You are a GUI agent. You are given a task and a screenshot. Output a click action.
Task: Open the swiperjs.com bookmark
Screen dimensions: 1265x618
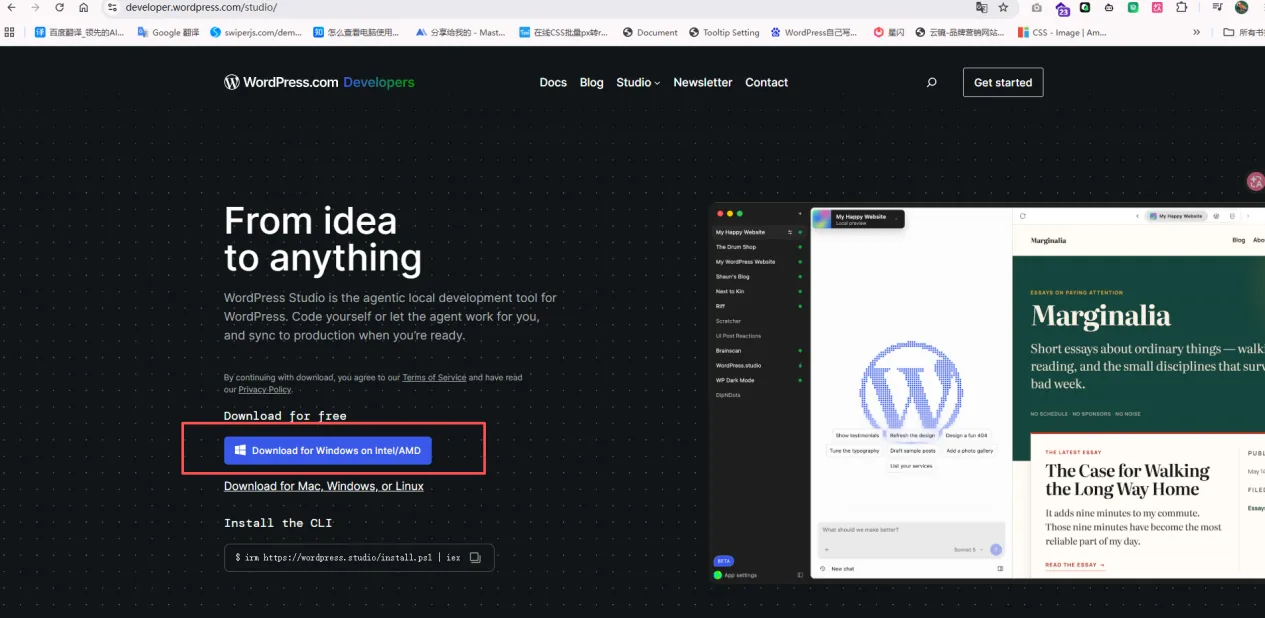(256, 32)
